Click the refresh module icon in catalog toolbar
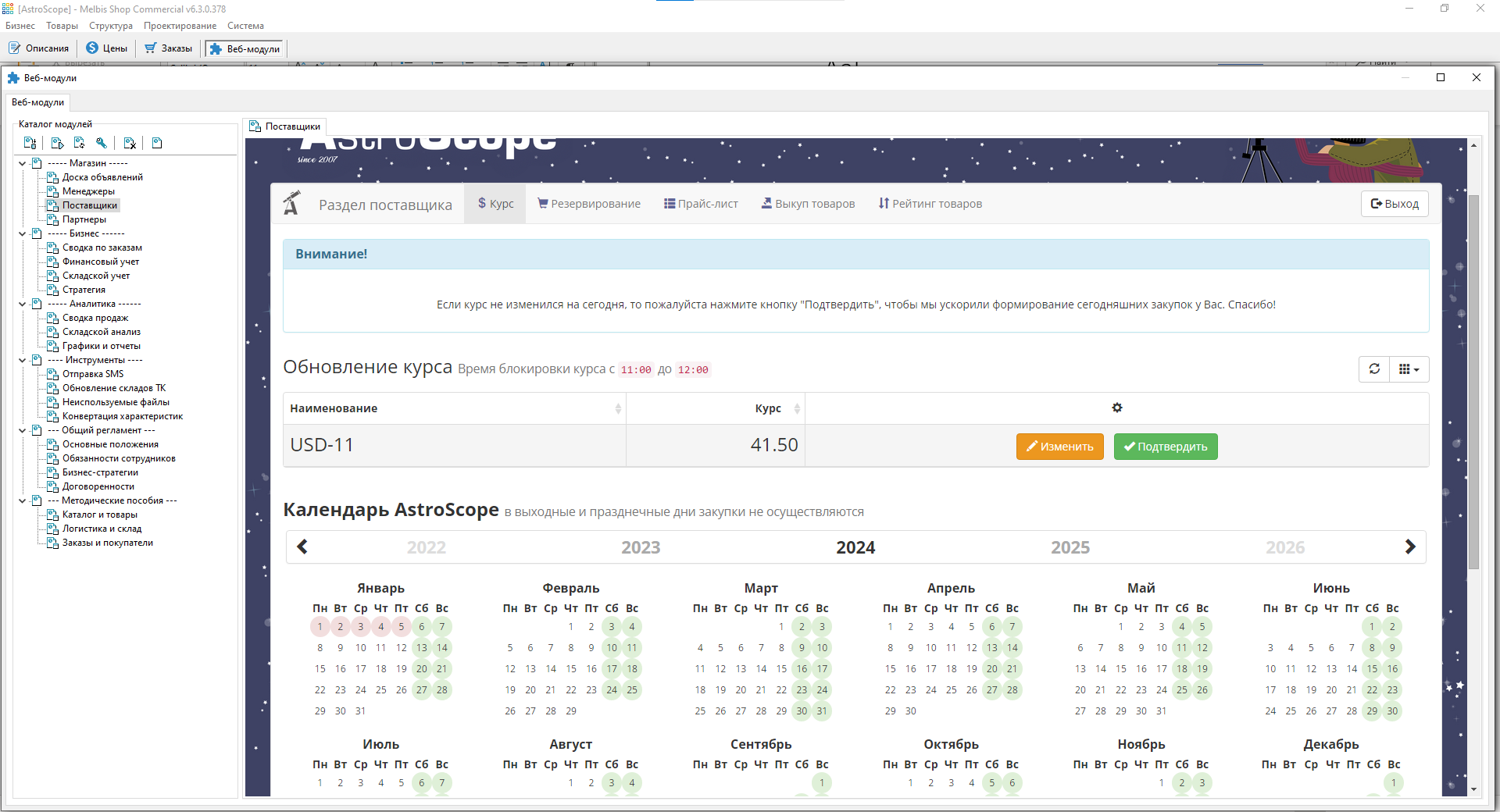Viewport: 1500px width, 812px height. 79,143
